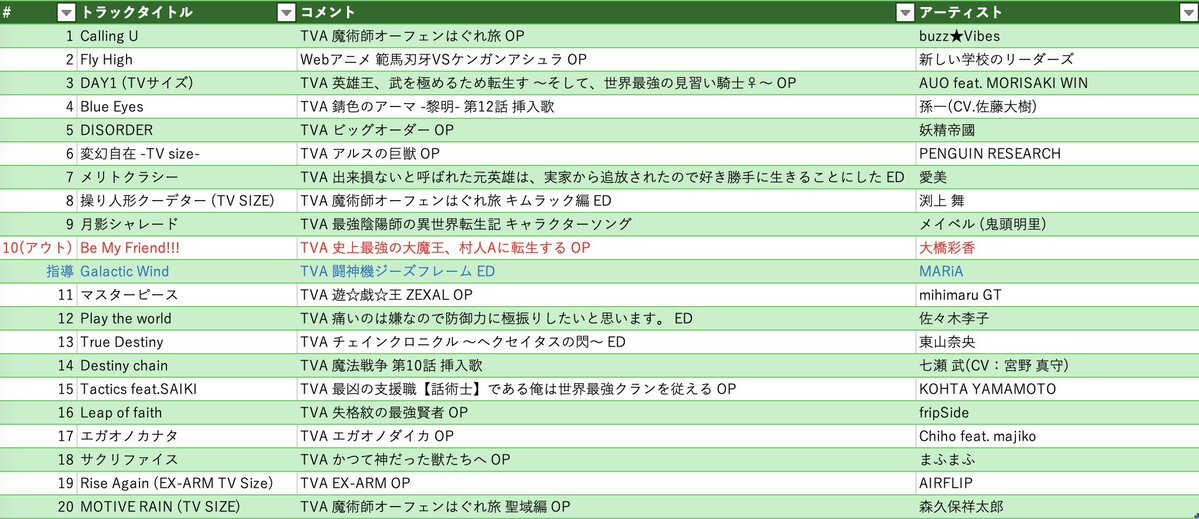Select the 'Chiho feat. majiko' artist cell
This screenshot has height=519, width=1199.
1057,436
